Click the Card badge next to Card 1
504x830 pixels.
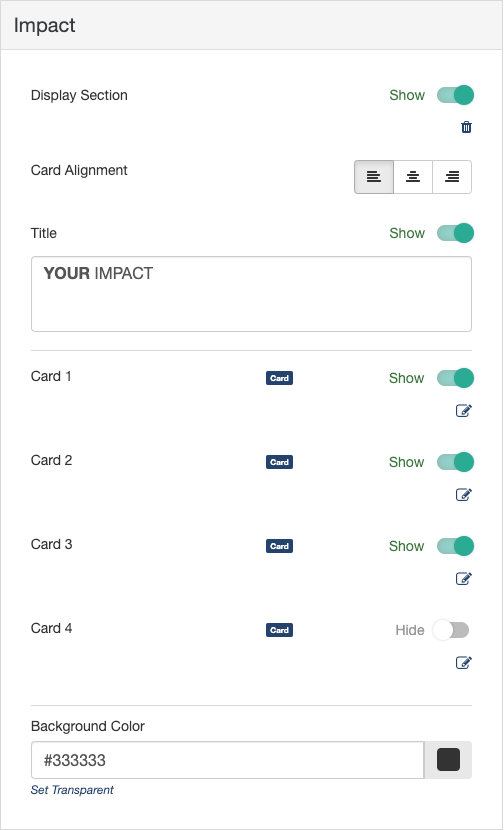(x=280, y=378)
